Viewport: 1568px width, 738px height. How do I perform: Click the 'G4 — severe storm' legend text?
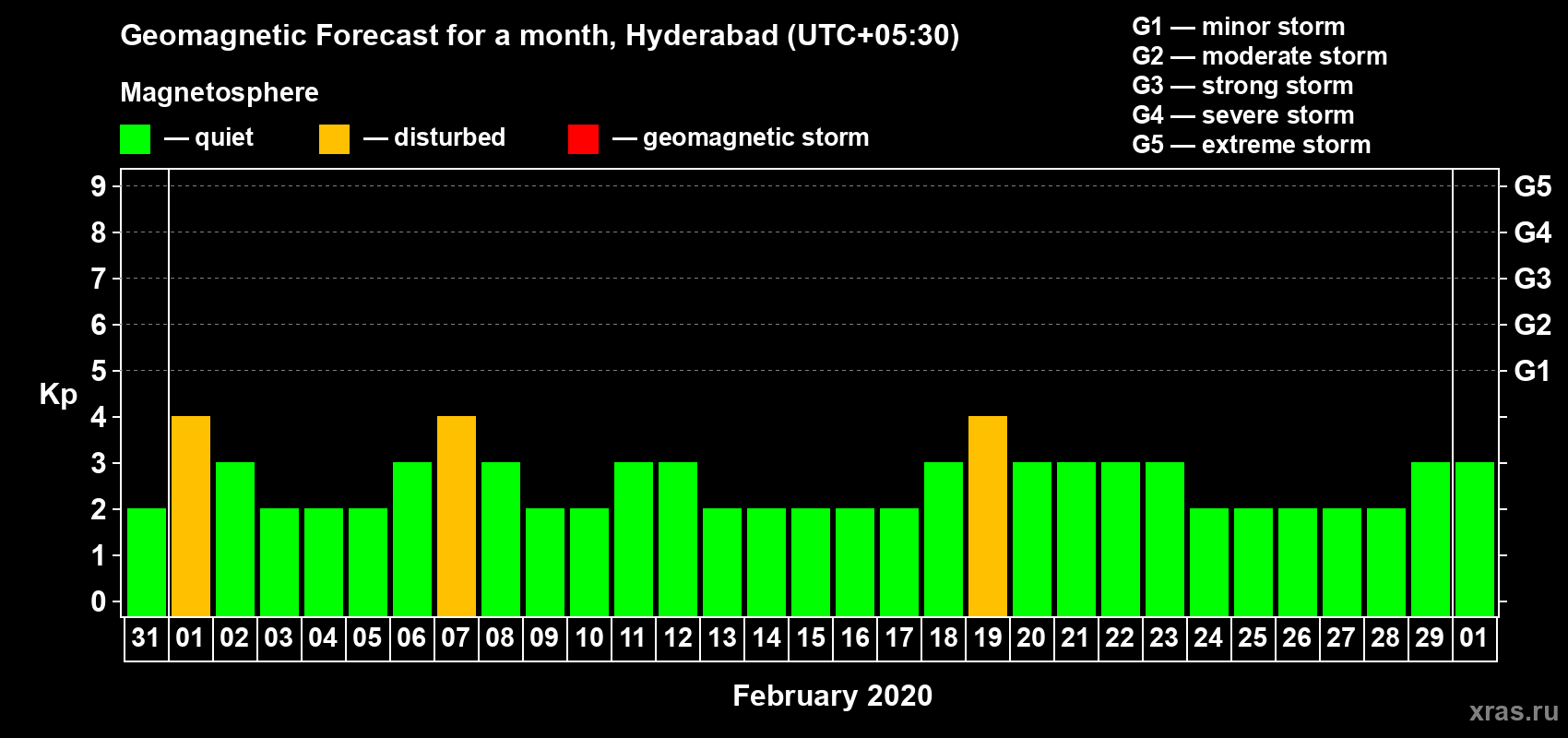point(1243,115)
